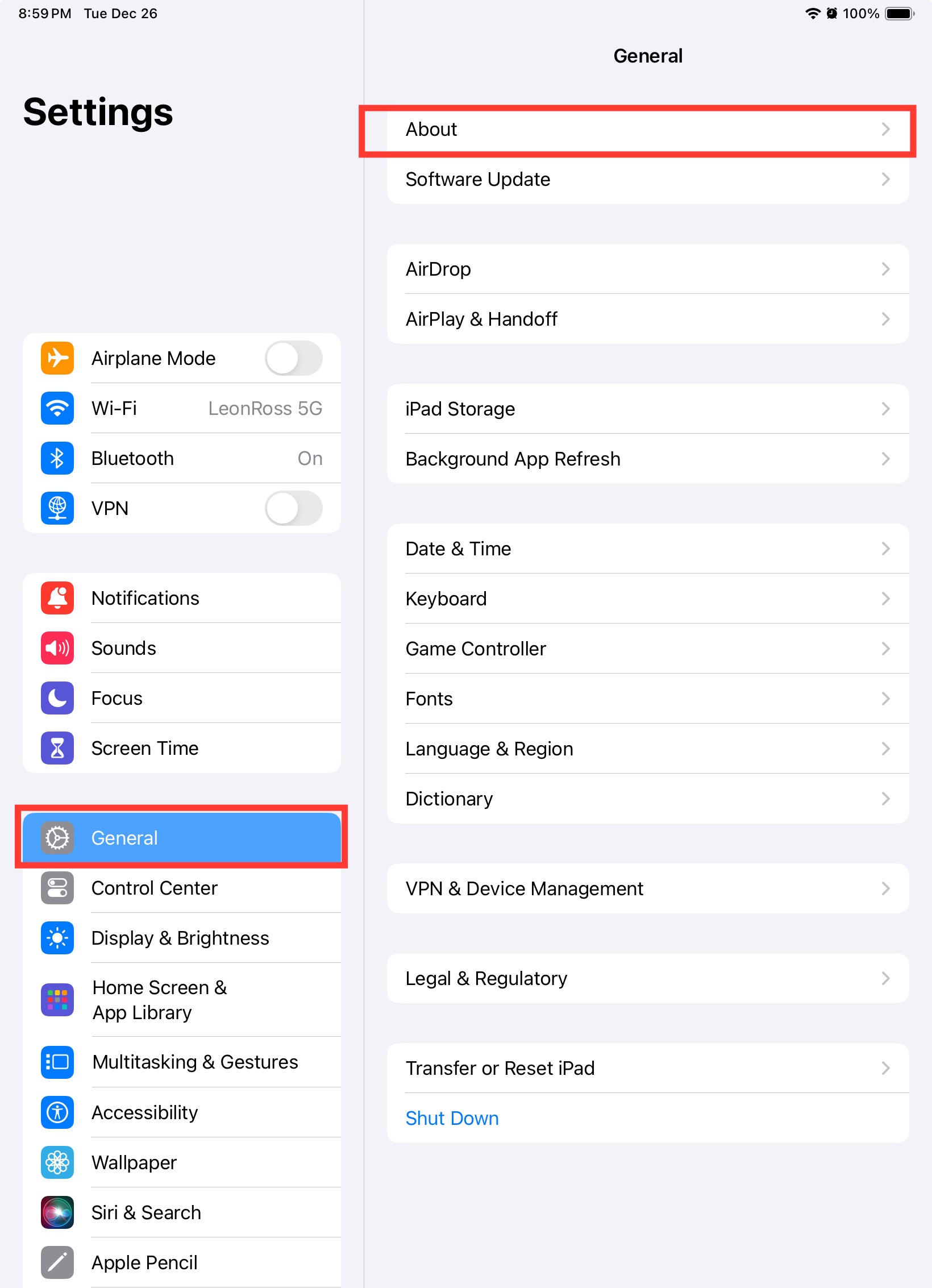
Task: Tap the Fonts row chevron
Action: pyautogui.click(x=885, y=699)
